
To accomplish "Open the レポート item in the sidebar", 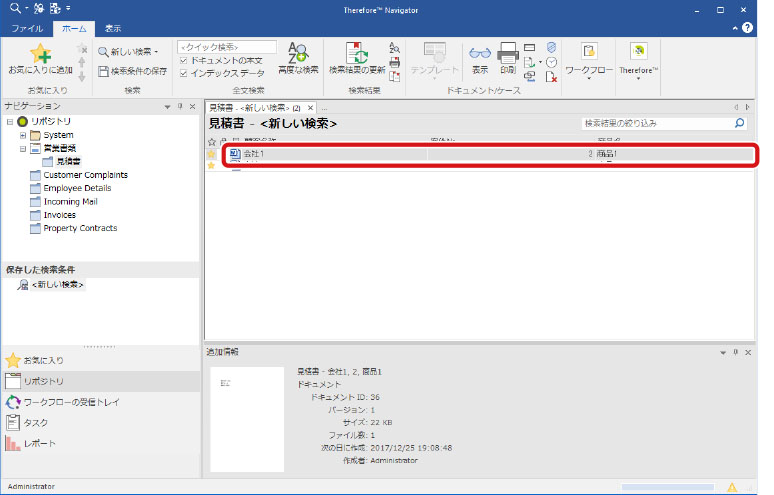I will 40,443.
